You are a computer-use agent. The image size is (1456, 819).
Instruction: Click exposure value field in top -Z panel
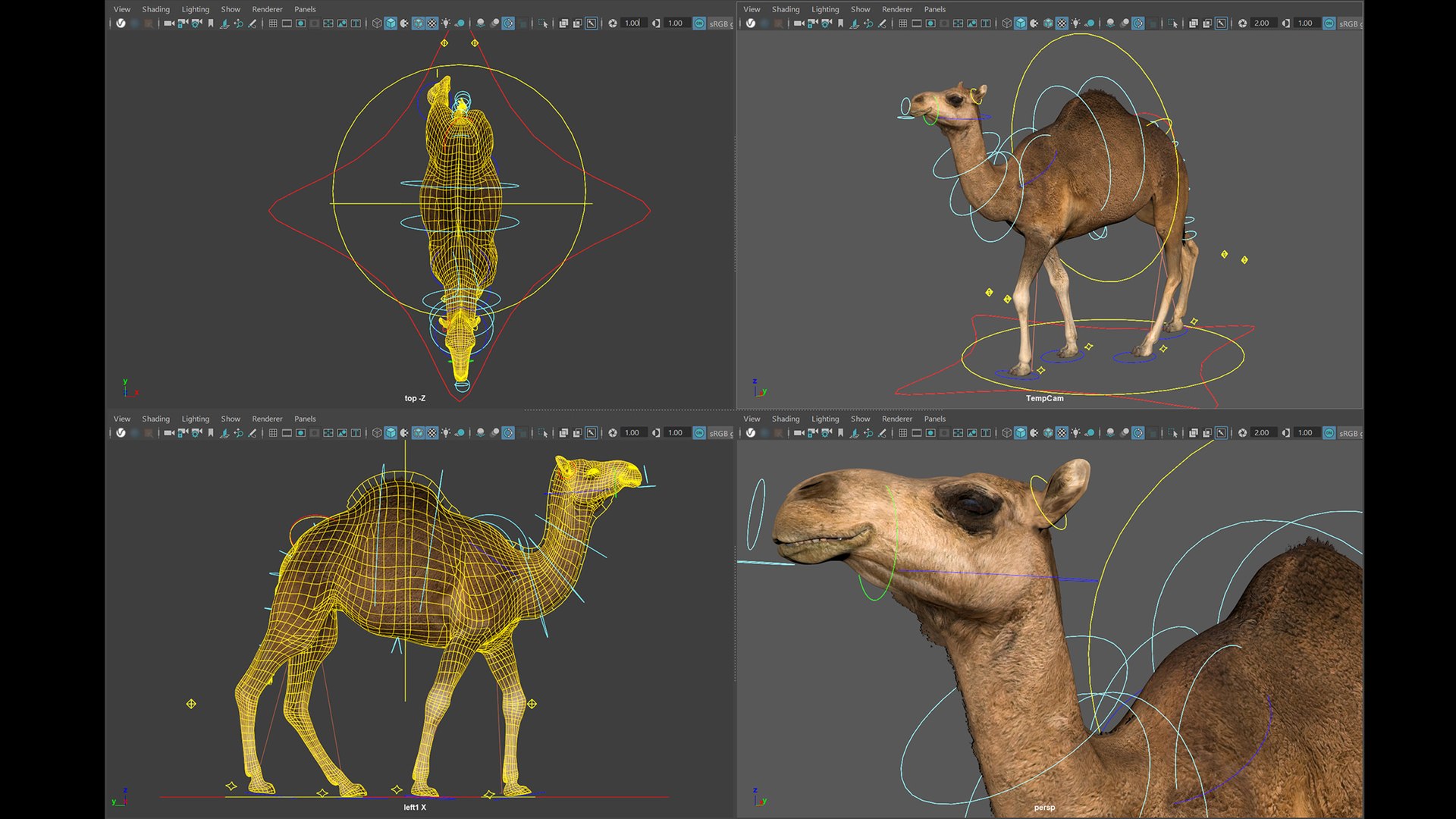(632, 24)
